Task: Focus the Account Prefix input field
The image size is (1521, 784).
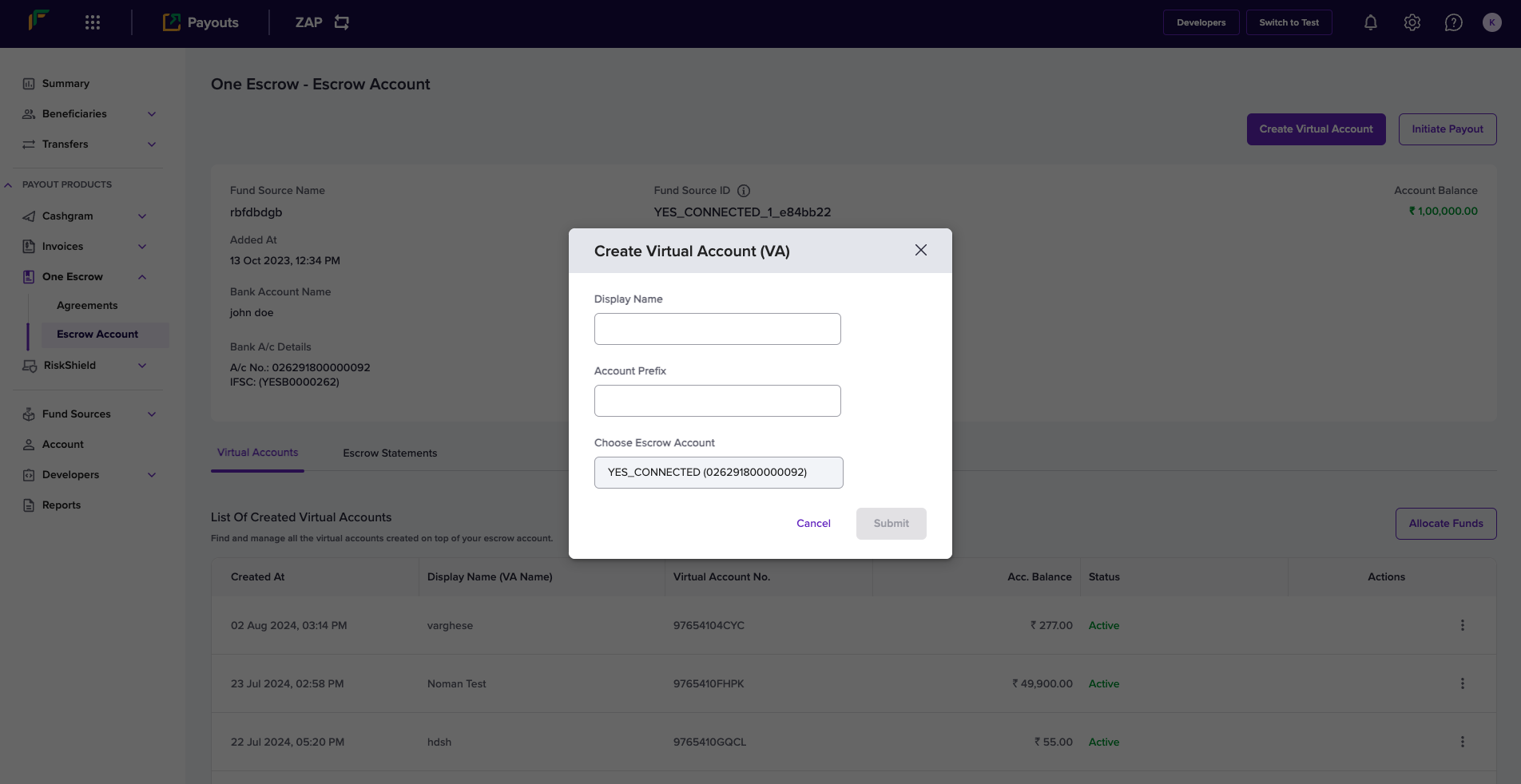Action: pyautogui.click(x=717, y=401)
